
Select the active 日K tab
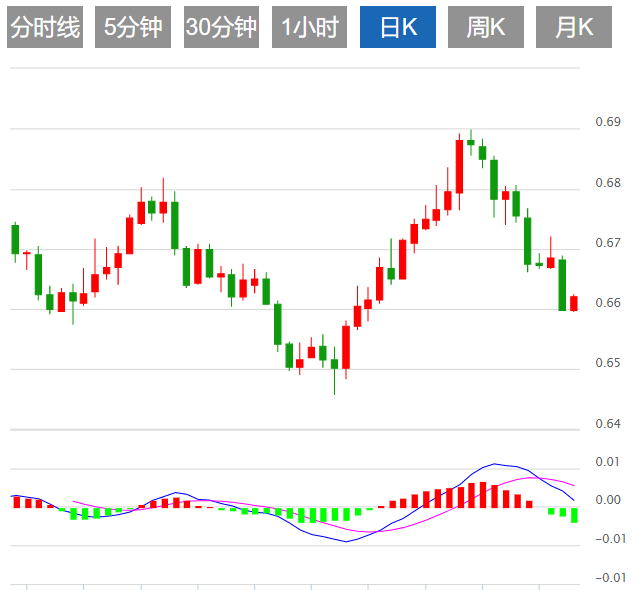pos(398,27)
